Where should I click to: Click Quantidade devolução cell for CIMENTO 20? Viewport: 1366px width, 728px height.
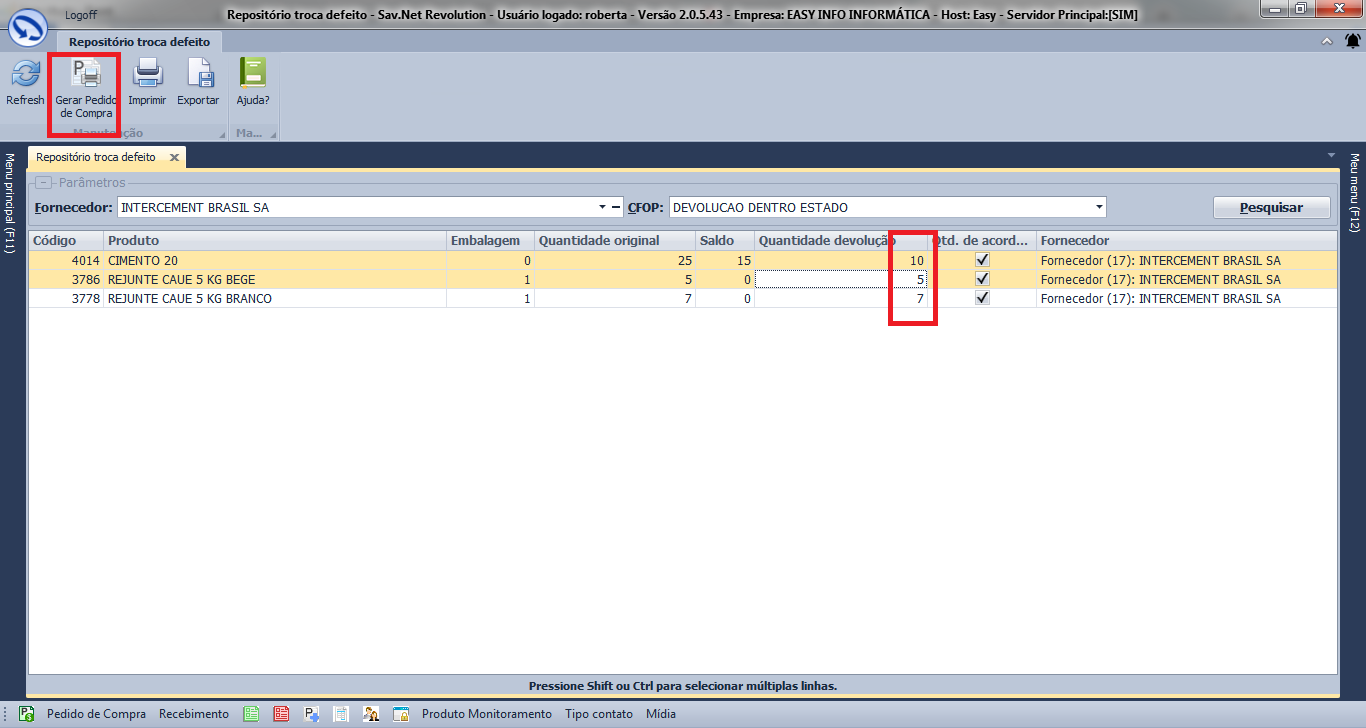tap(840, 260)
